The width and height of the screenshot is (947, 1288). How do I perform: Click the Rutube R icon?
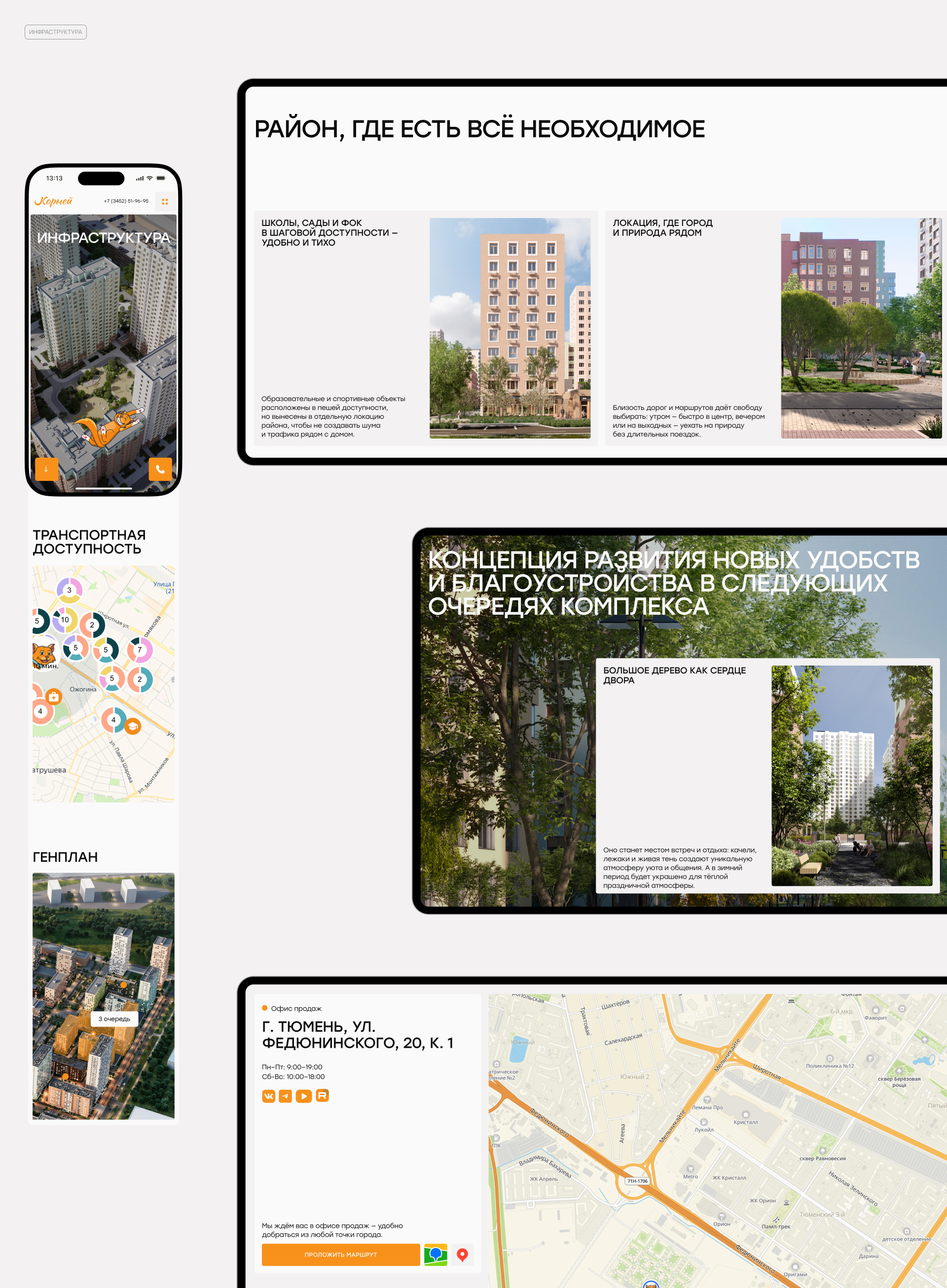click(322, 1096)
